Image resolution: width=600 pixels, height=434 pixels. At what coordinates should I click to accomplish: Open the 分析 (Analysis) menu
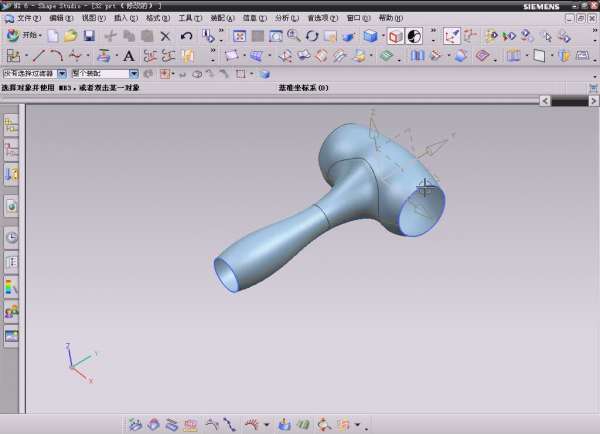click(287, 18)
